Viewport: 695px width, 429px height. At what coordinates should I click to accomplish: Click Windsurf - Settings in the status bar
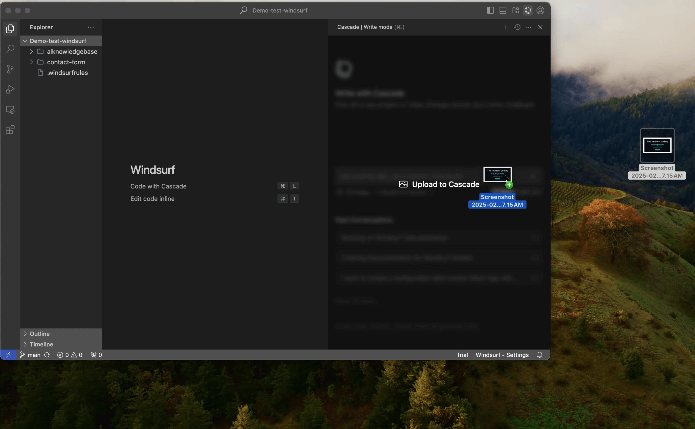click(x=502, y=355)
